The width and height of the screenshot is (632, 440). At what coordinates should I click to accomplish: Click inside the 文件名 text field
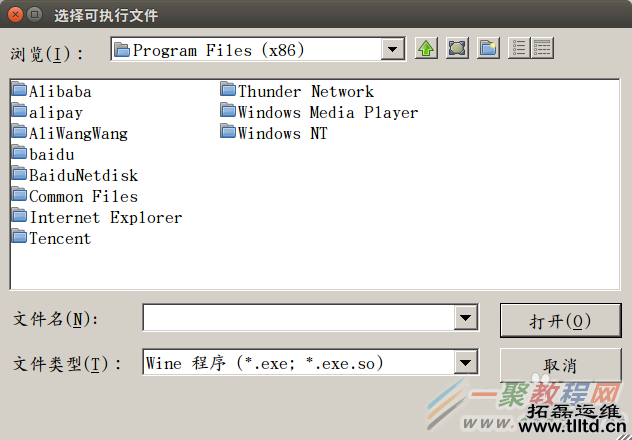click(x=298, y=318)
